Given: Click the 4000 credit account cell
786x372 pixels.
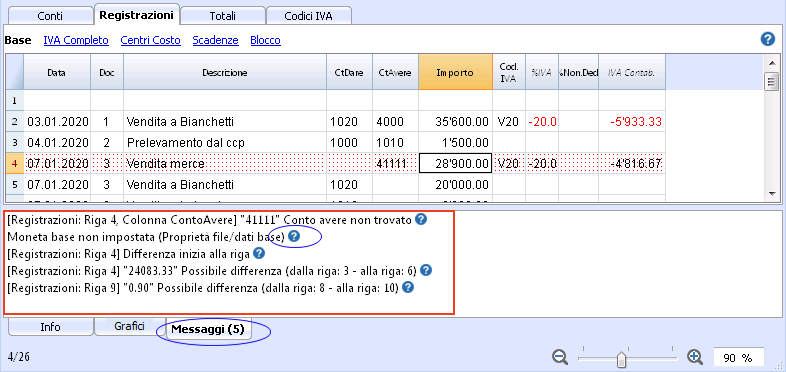Looking at the screenshot, I should [395, 121].
